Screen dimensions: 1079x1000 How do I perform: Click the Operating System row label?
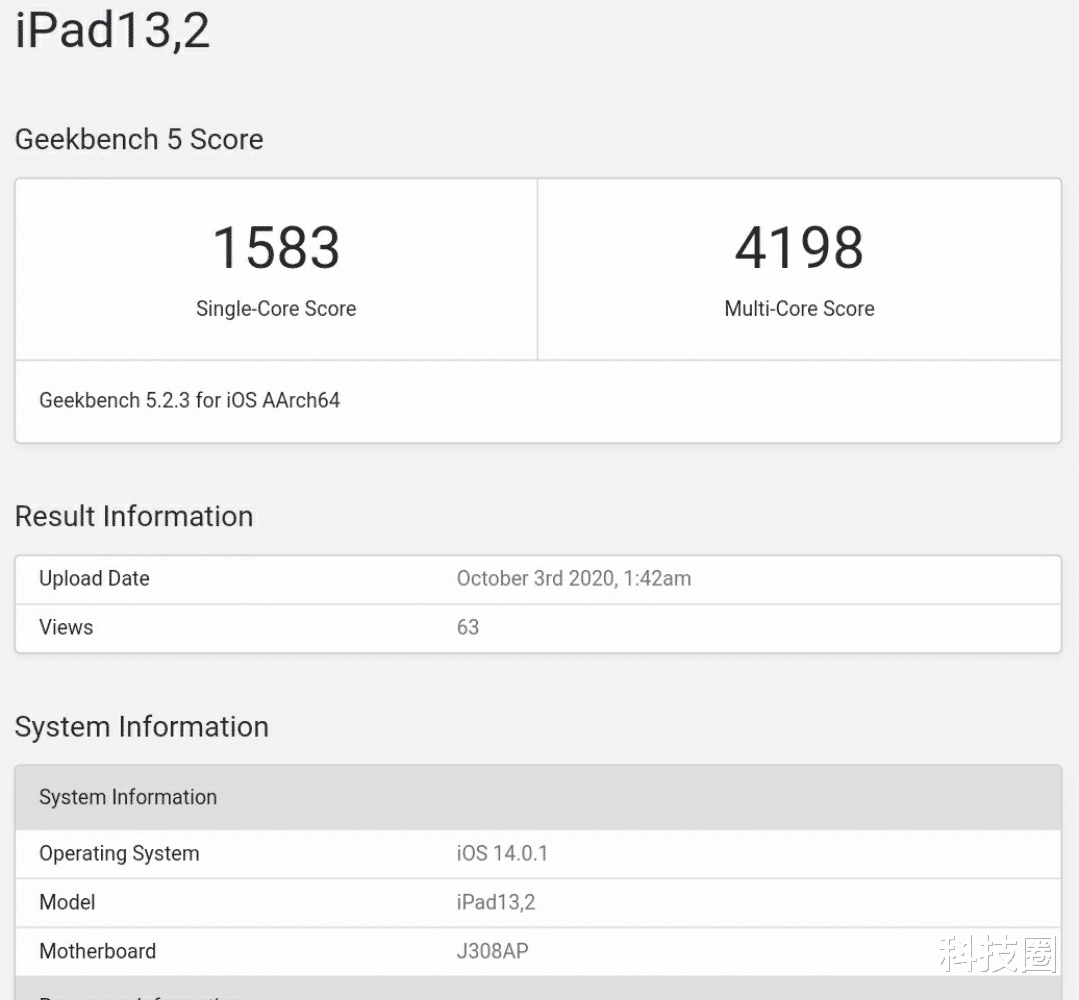point(119,853)
